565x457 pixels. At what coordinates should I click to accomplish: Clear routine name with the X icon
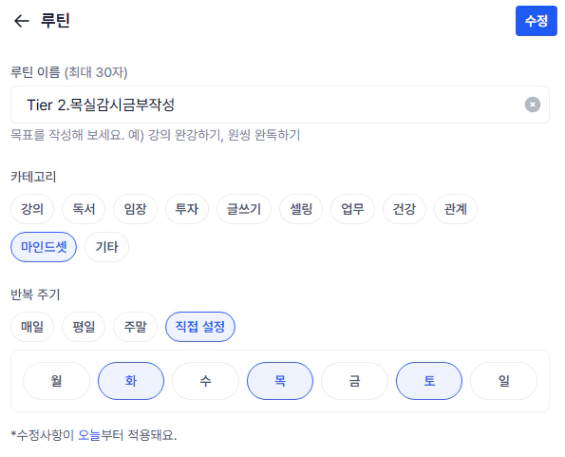[532, 105]
